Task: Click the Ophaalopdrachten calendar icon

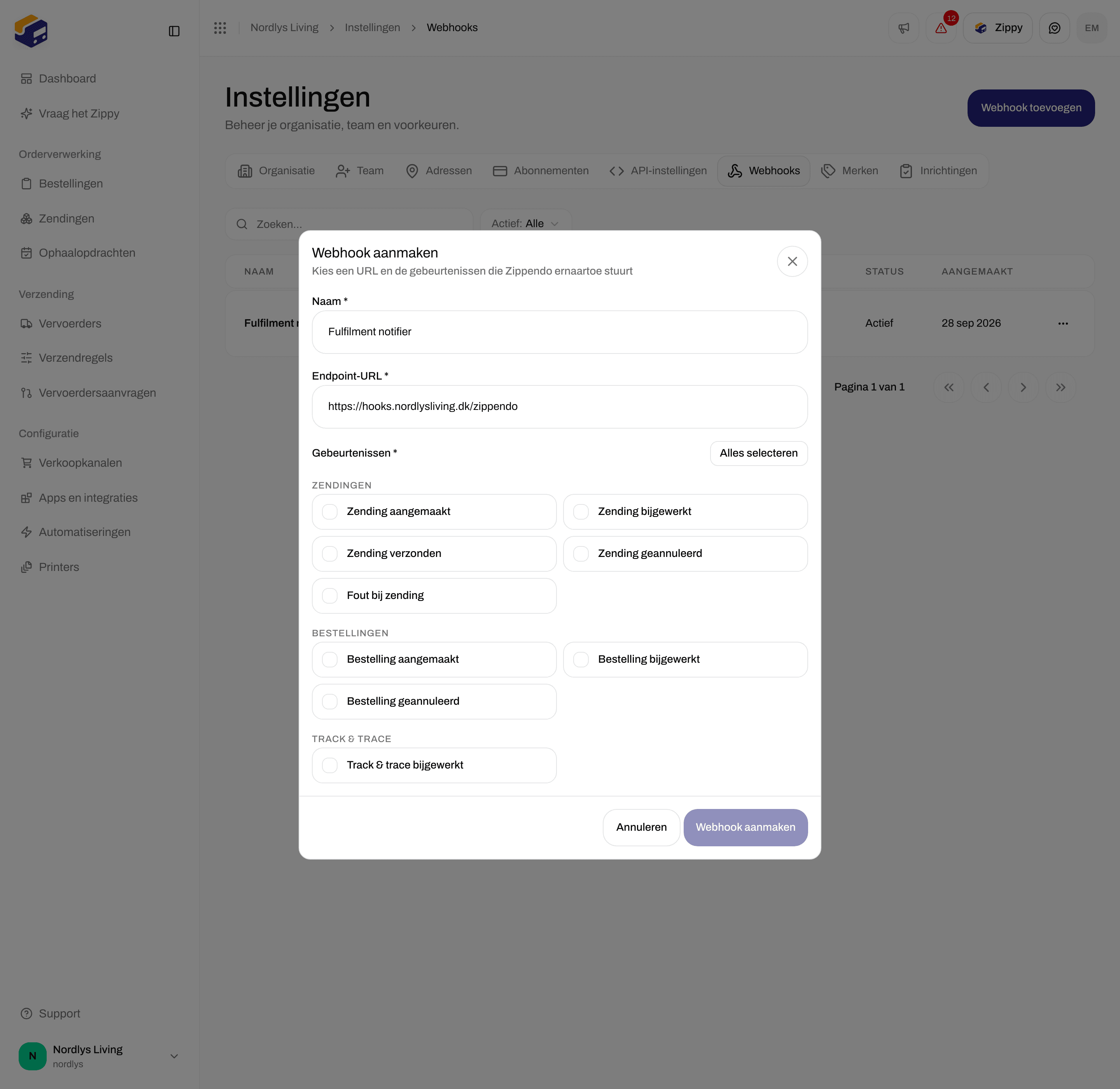Action: pos(26,253)
